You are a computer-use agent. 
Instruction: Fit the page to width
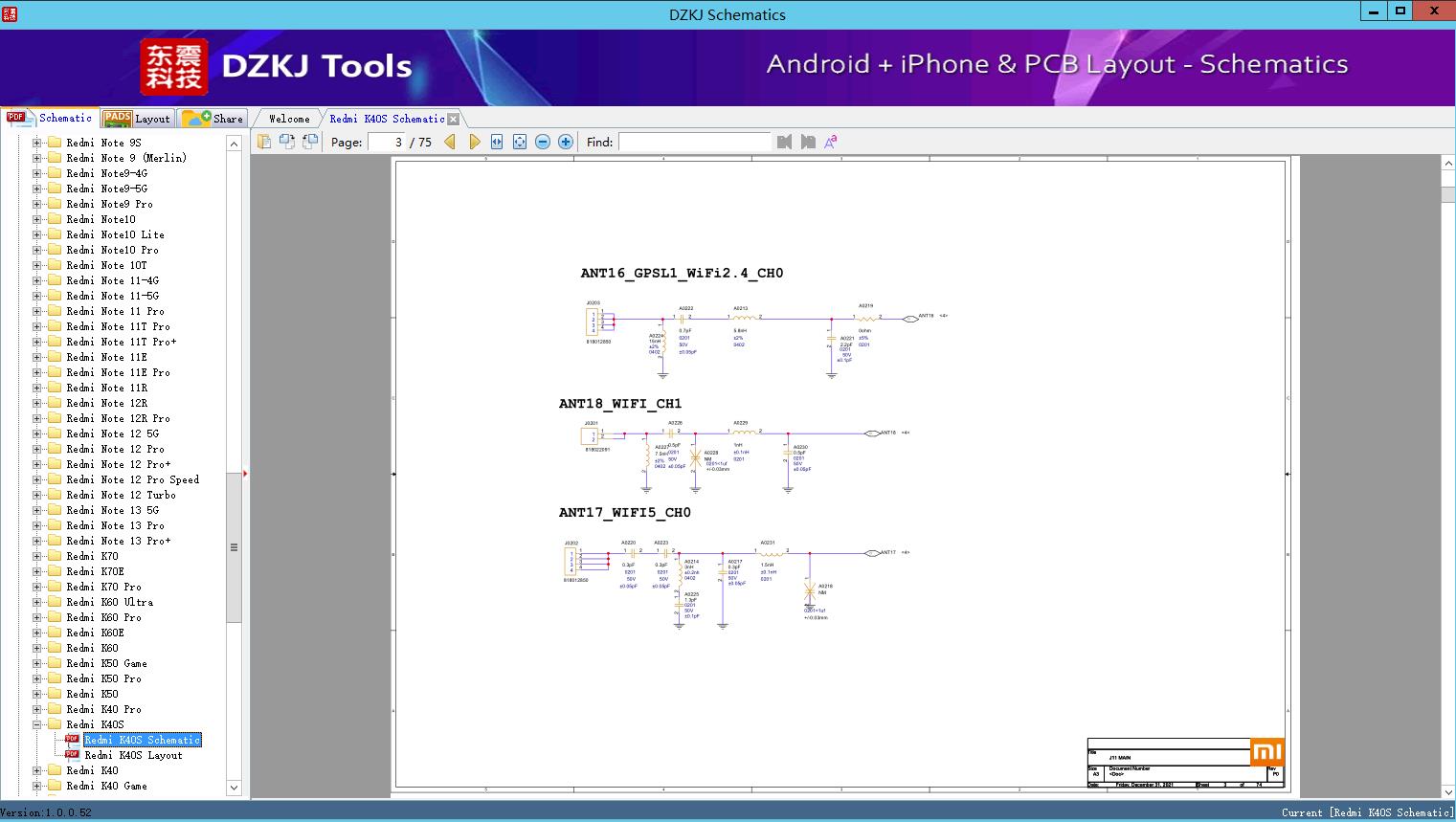point(497,142)
